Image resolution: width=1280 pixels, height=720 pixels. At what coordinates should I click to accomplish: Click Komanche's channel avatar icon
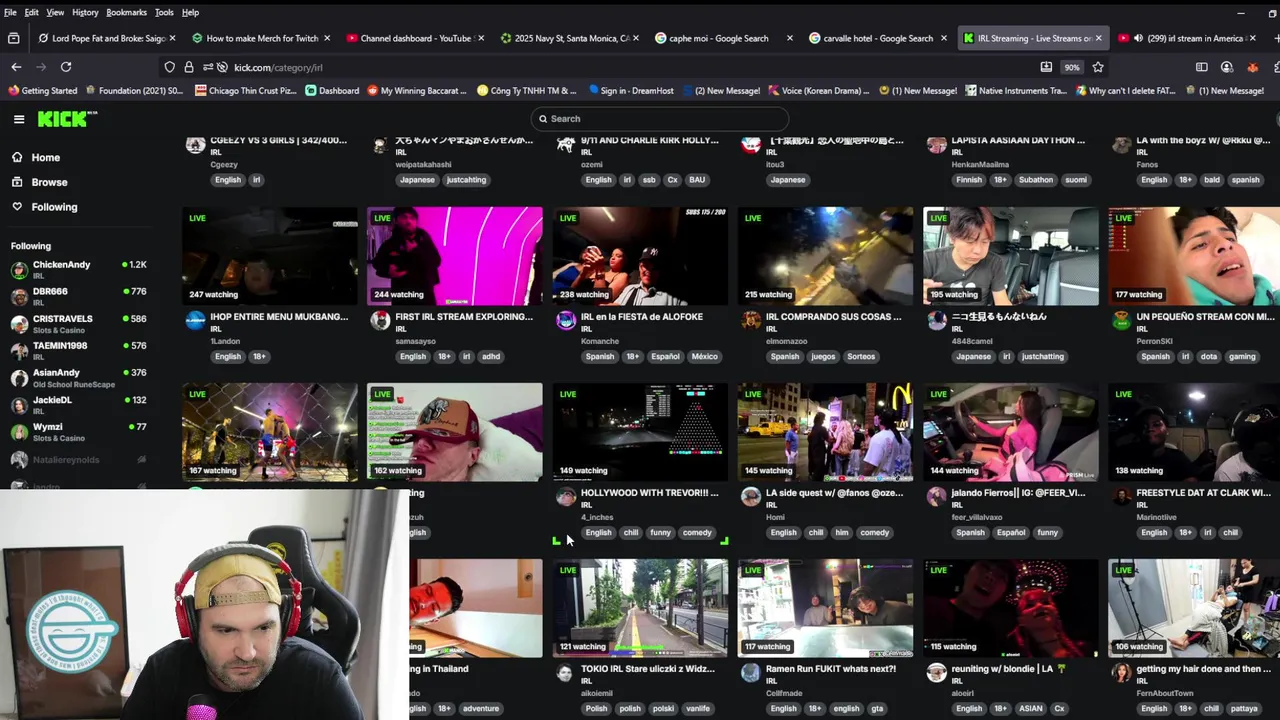(566, 320)
